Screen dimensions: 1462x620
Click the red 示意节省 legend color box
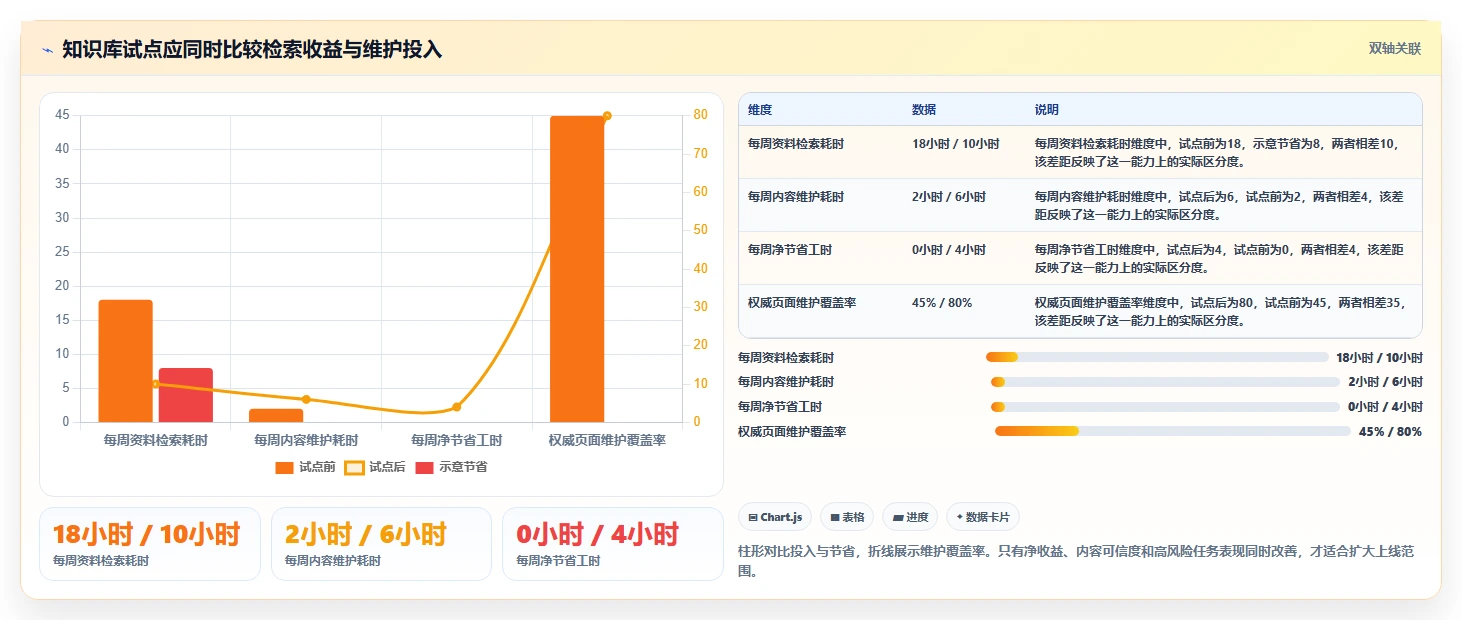click(425, 467)
